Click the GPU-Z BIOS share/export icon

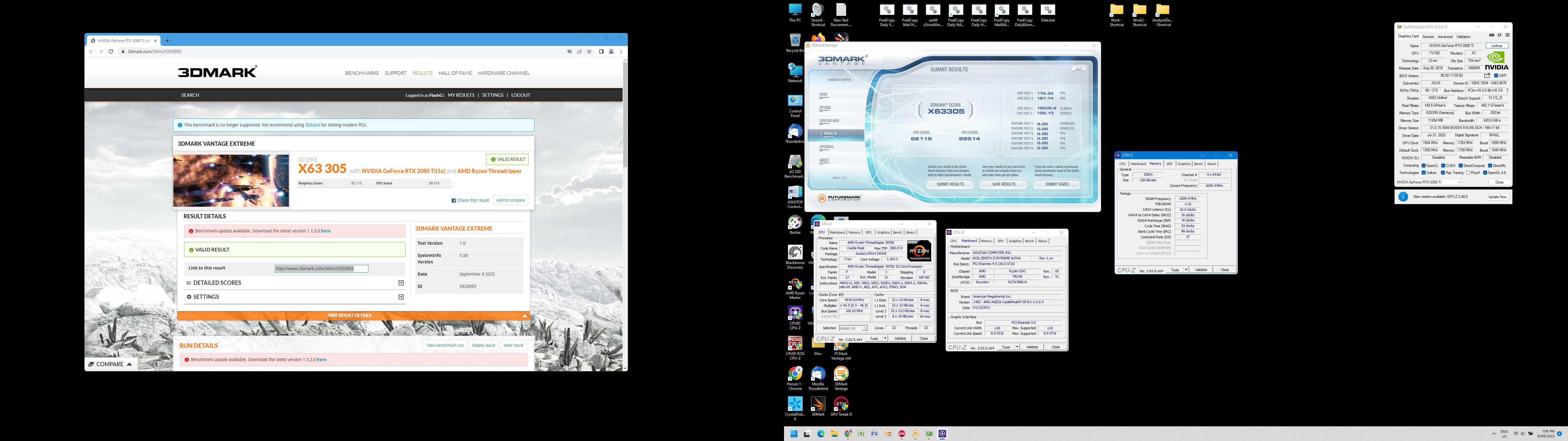1487,76
